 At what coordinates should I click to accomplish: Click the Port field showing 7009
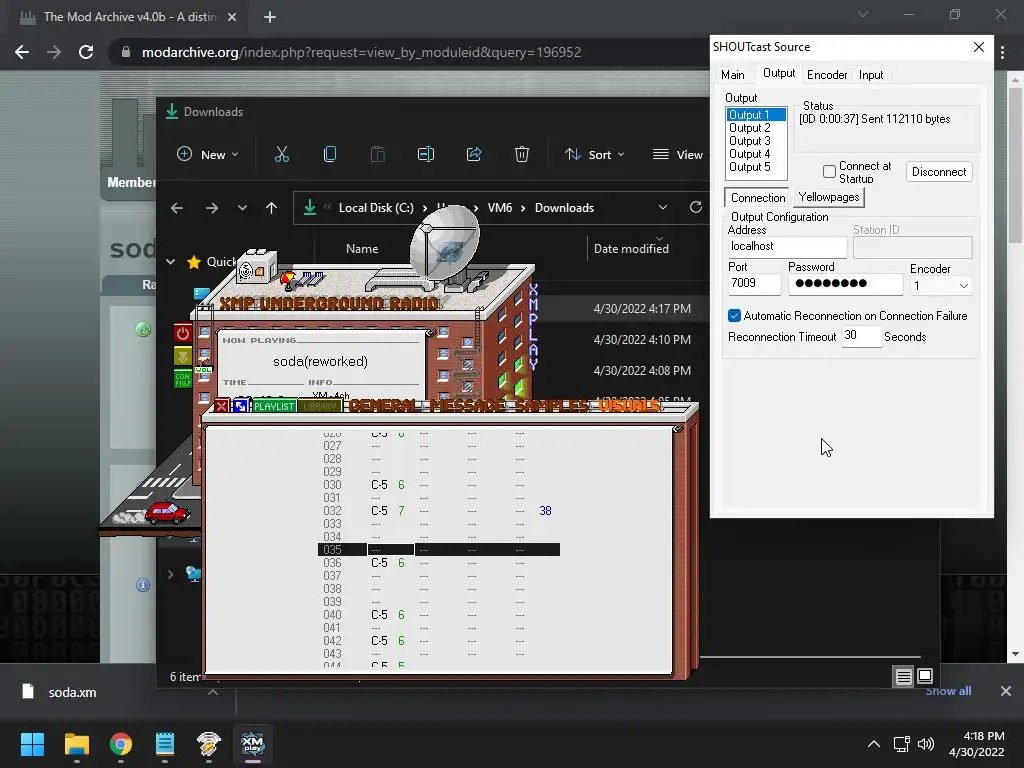click(754, 283)
